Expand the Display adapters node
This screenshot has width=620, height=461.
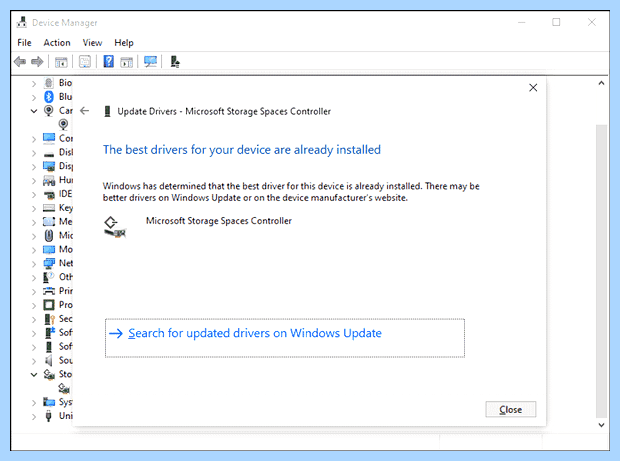(34, 166)
